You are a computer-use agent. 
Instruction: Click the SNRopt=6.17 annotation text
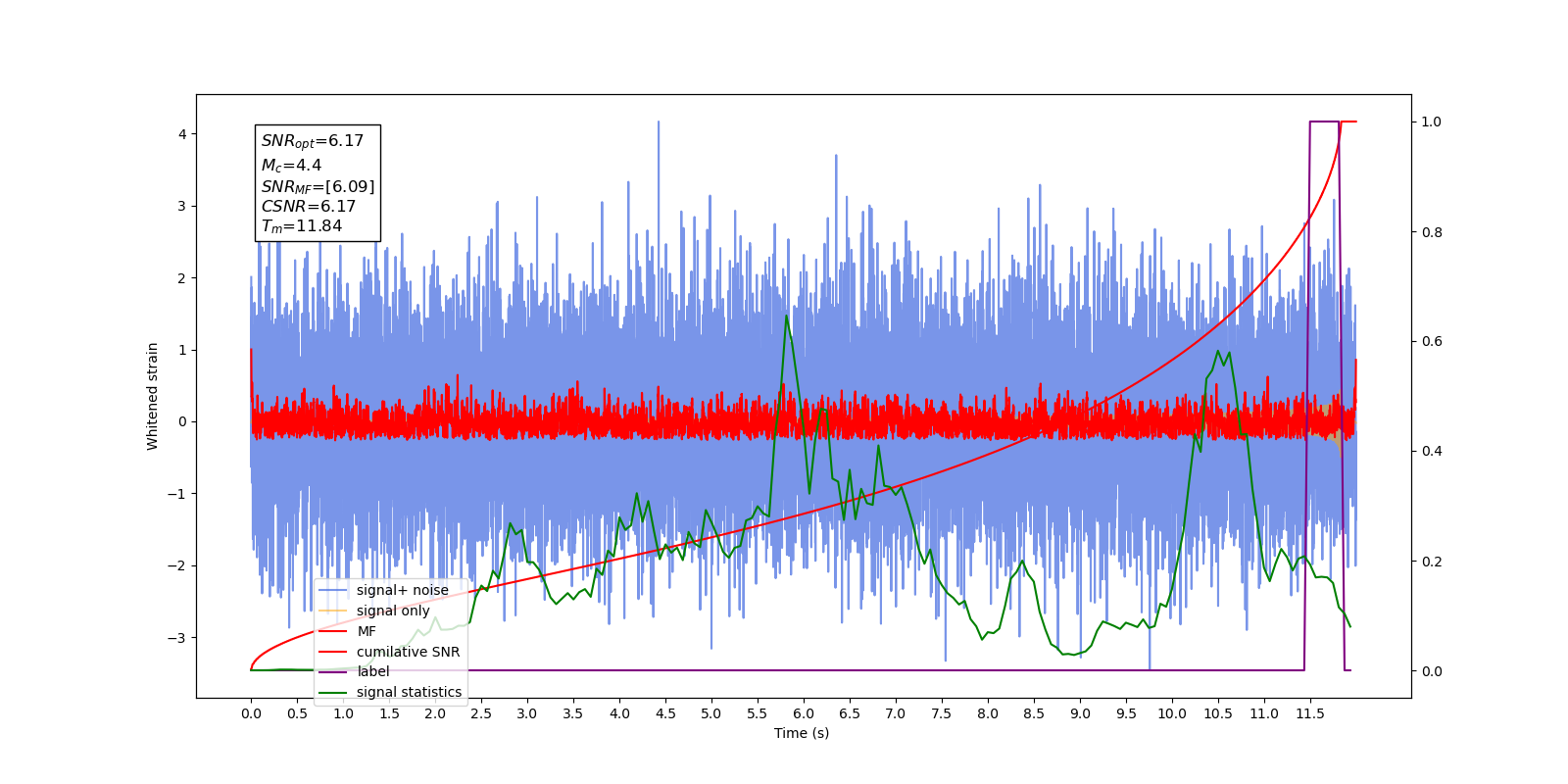click(x=313, y=141)
